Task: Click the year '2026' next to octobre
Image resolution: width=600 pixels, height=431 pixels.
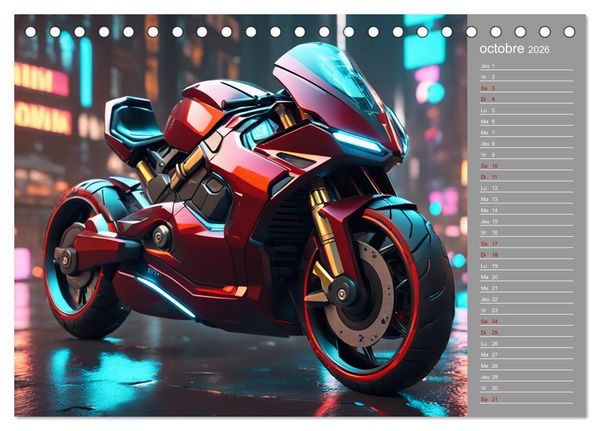Action: [x=538, y=49]
